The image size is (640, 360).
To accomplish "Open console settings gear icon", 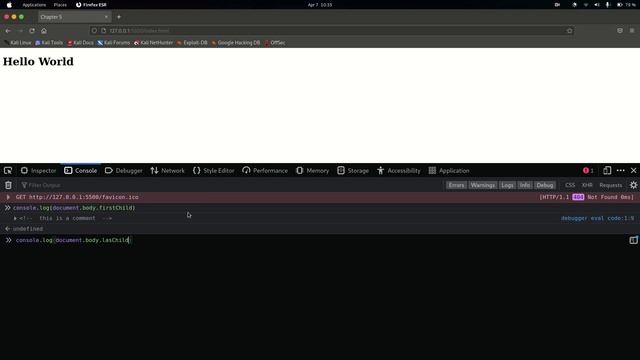I will click(633, 185).
